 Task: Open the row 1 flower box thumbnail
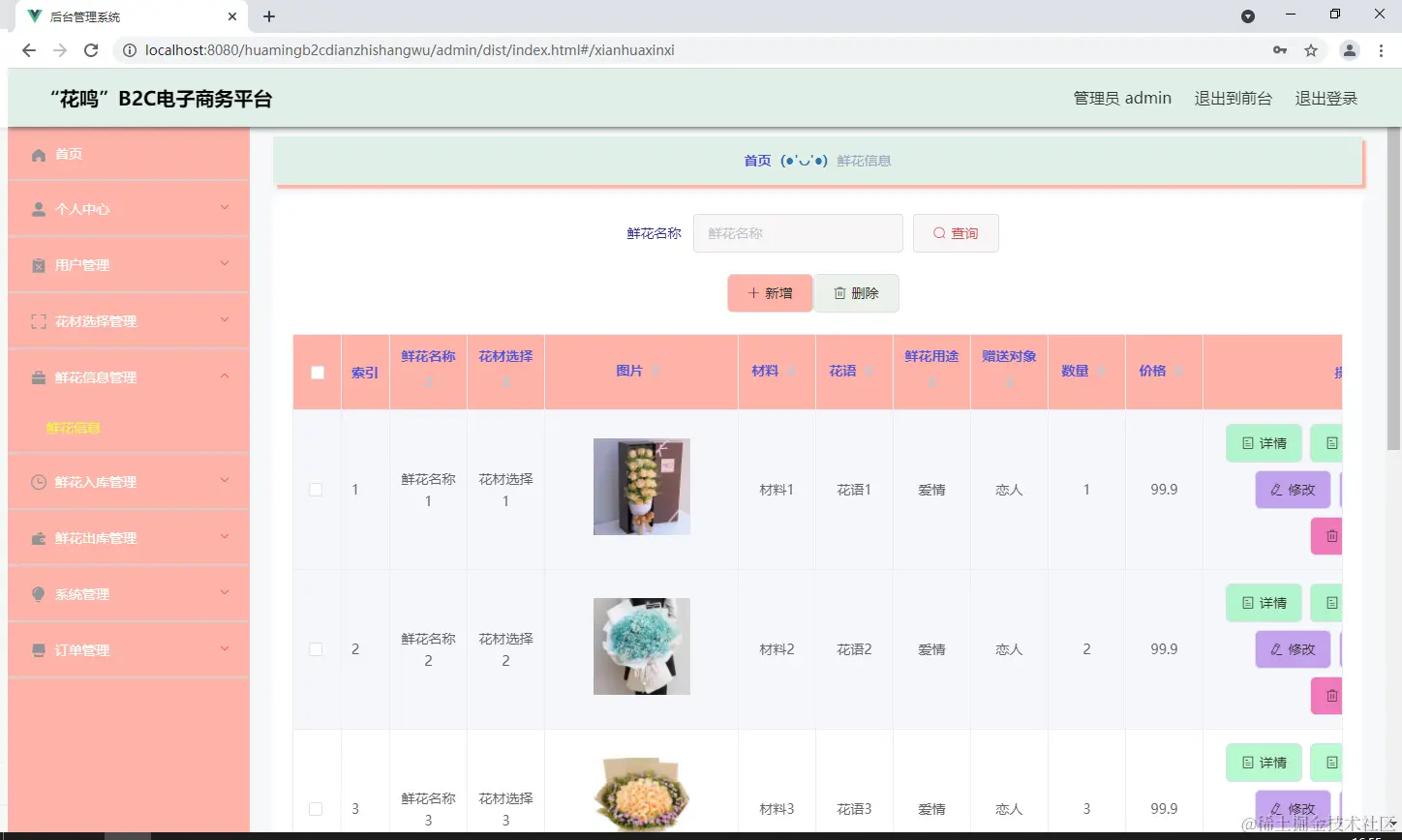click(x=642, y=487)
